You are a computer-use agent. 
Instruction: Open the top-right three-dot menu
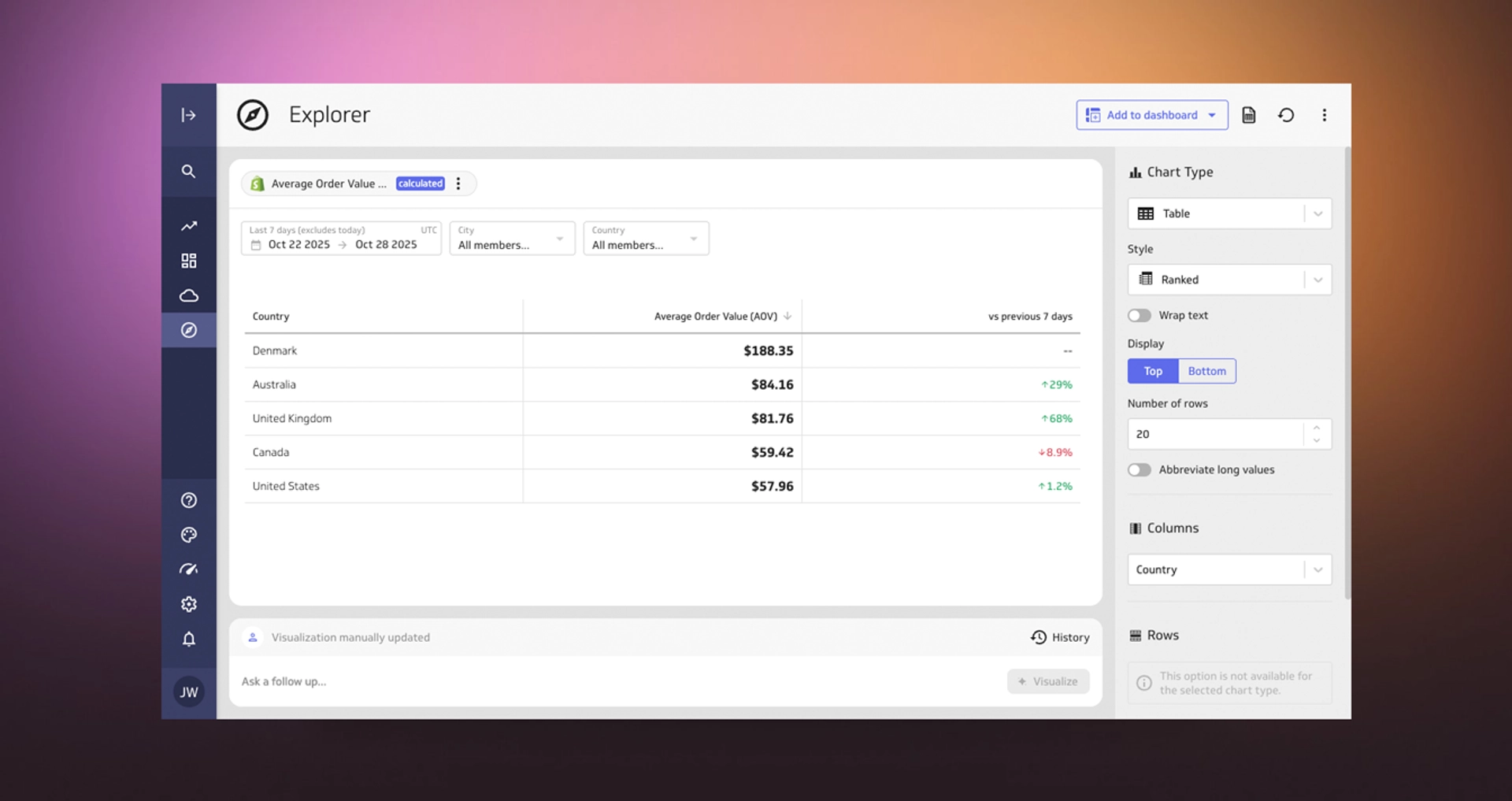point(1324,115)
